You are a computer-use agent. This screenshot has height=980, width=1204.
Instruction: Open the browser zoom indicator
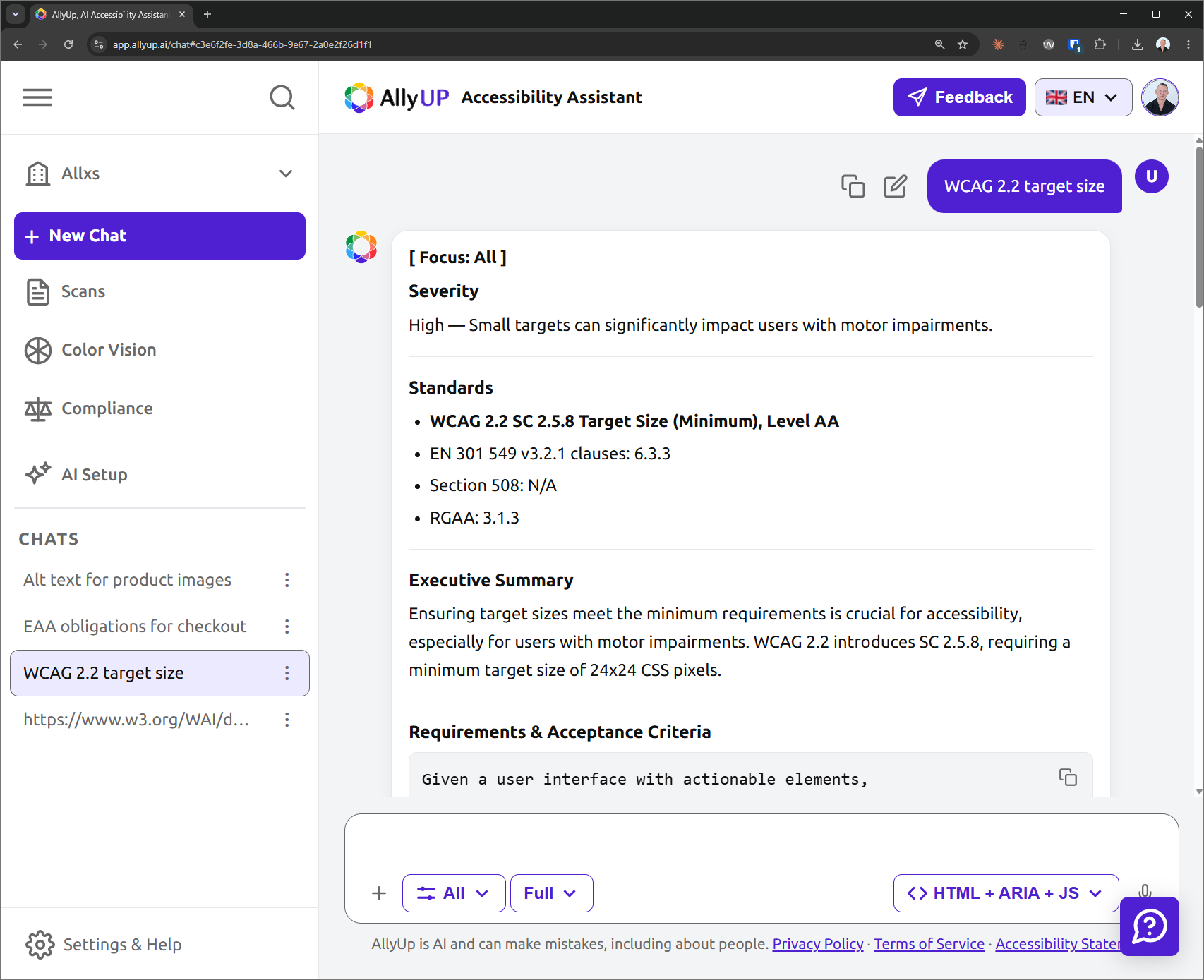tap(940, 44)
